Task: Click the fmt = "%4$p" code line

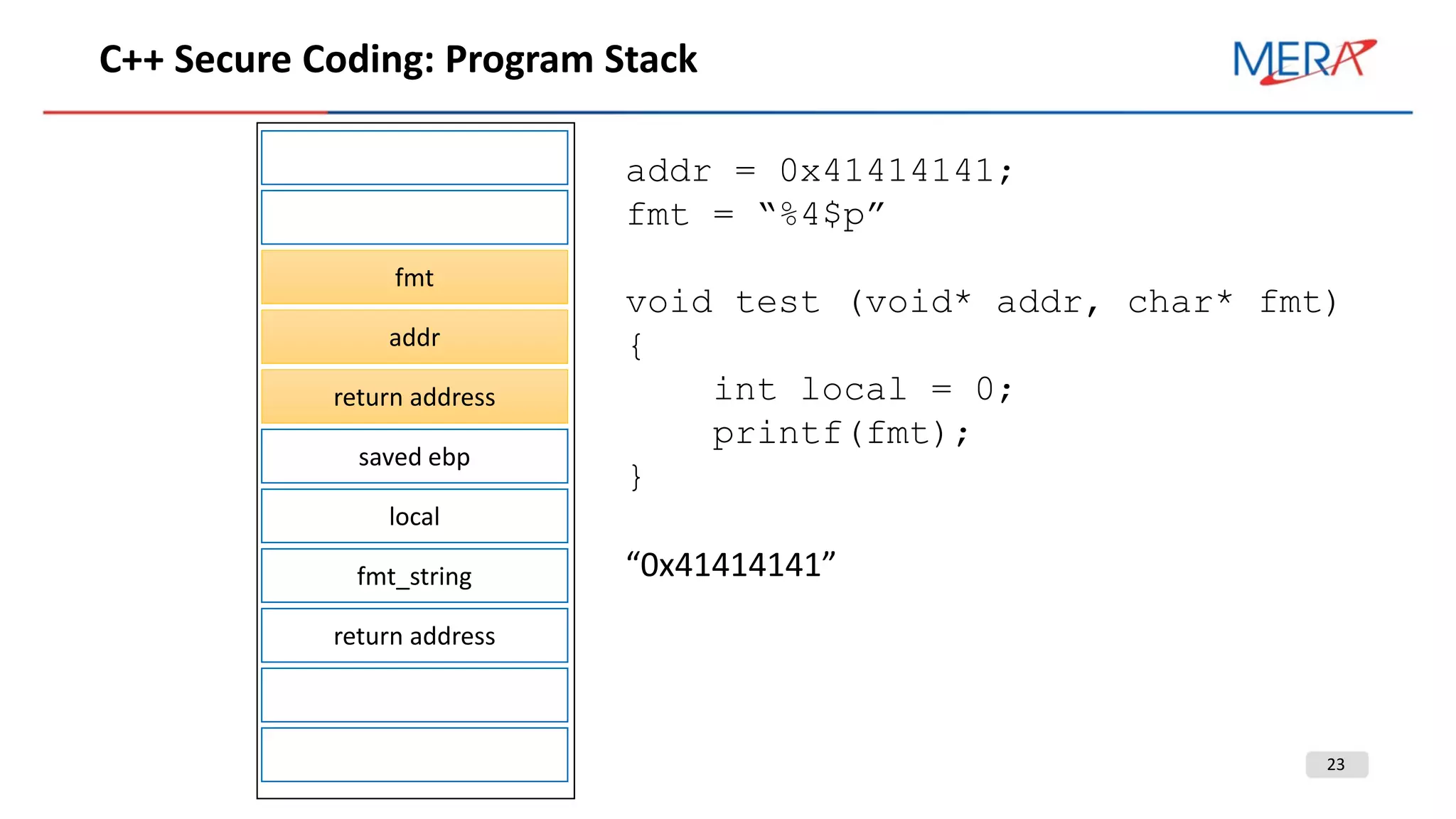Action: tap(755, 215)
